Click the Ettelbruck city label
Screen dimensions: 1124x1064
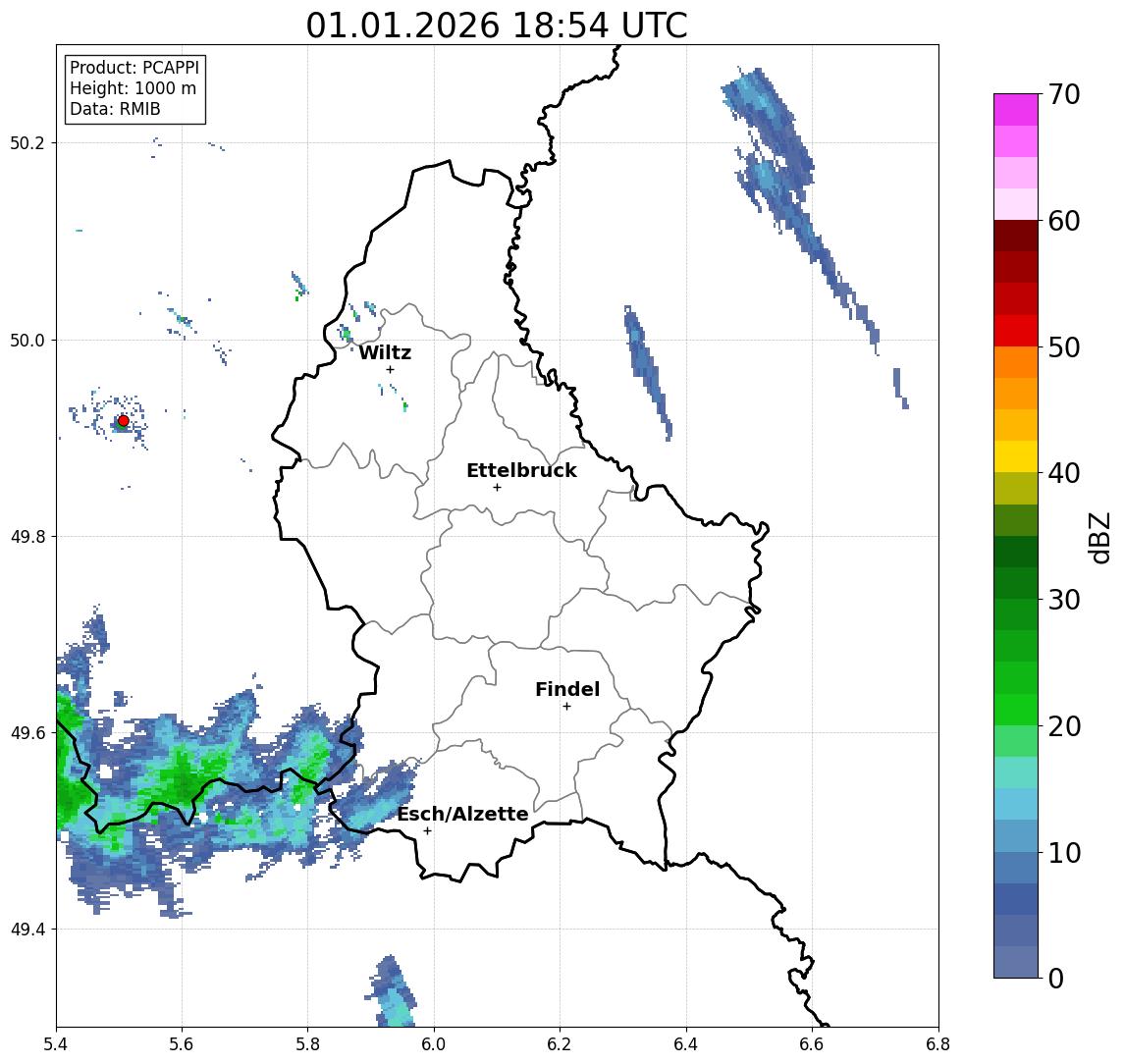(x=522, y=470)
